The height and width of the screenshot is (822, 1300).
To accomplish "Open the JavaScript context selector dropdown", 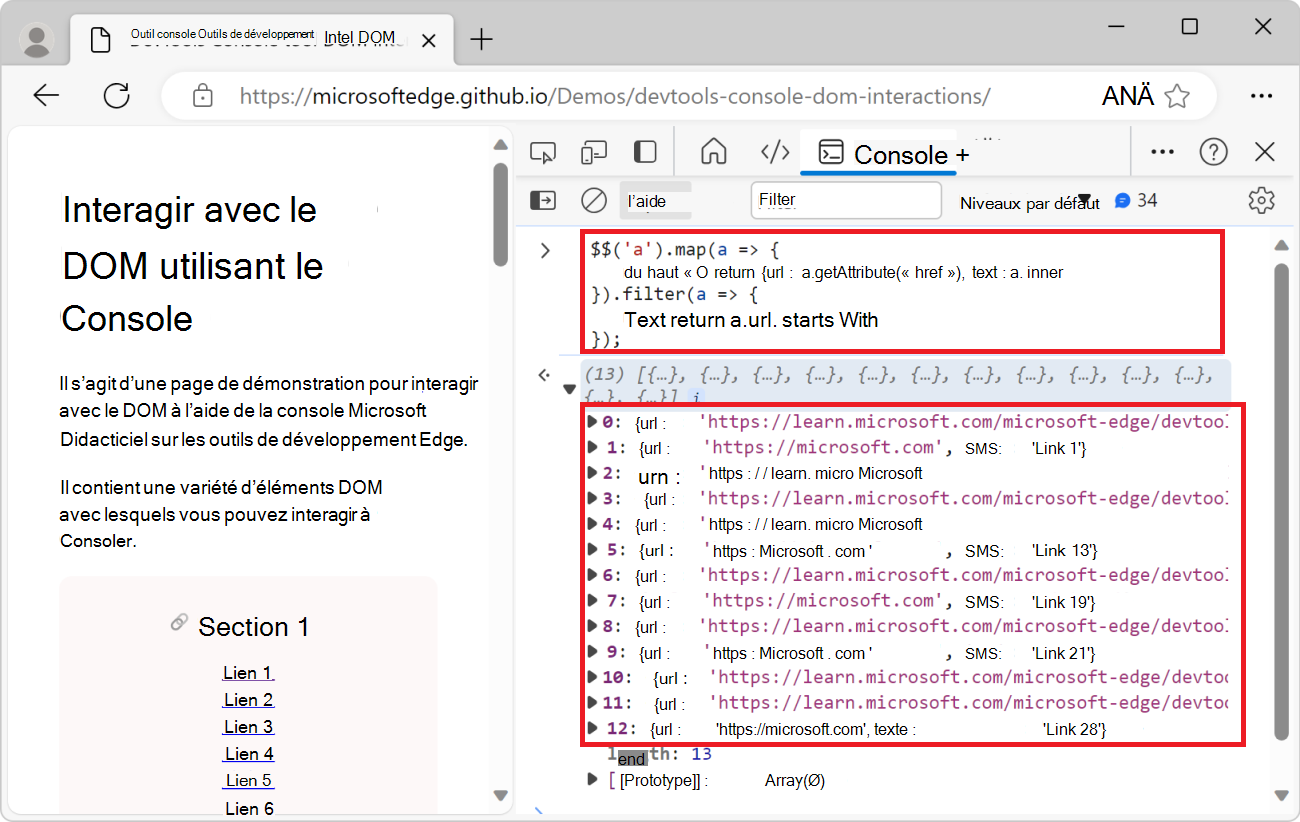I will click(x=657, y=200).
